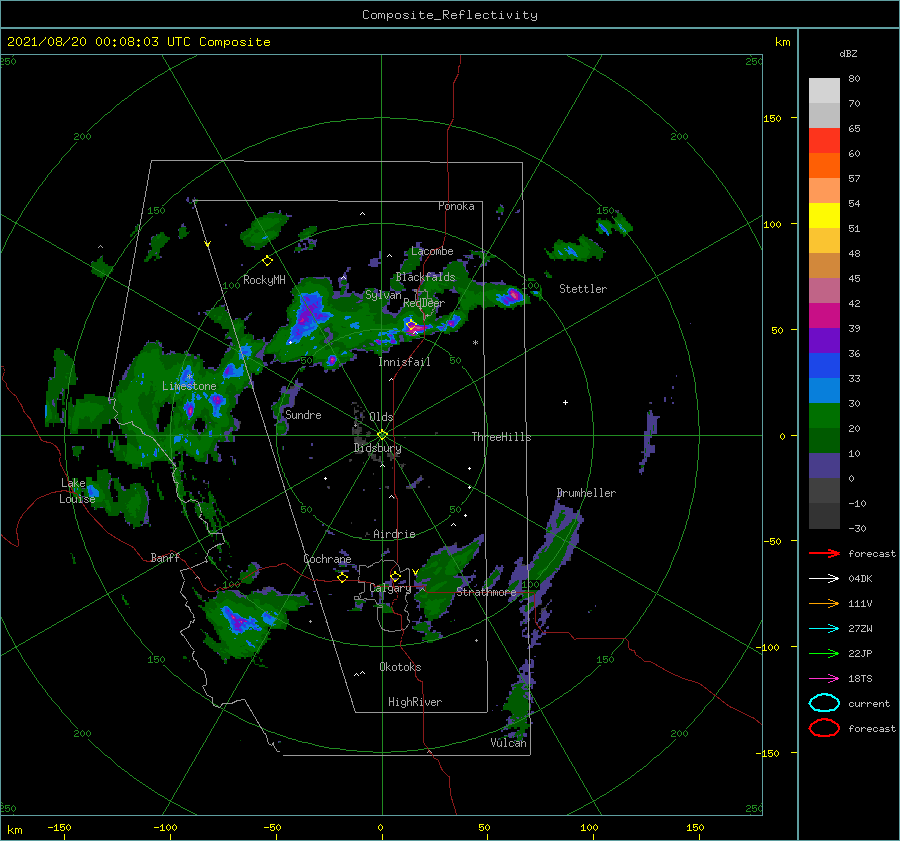Screen dimensions: 900x841
Task: Click the yellow diamond marker at Calgary
Action: [395, 576]
